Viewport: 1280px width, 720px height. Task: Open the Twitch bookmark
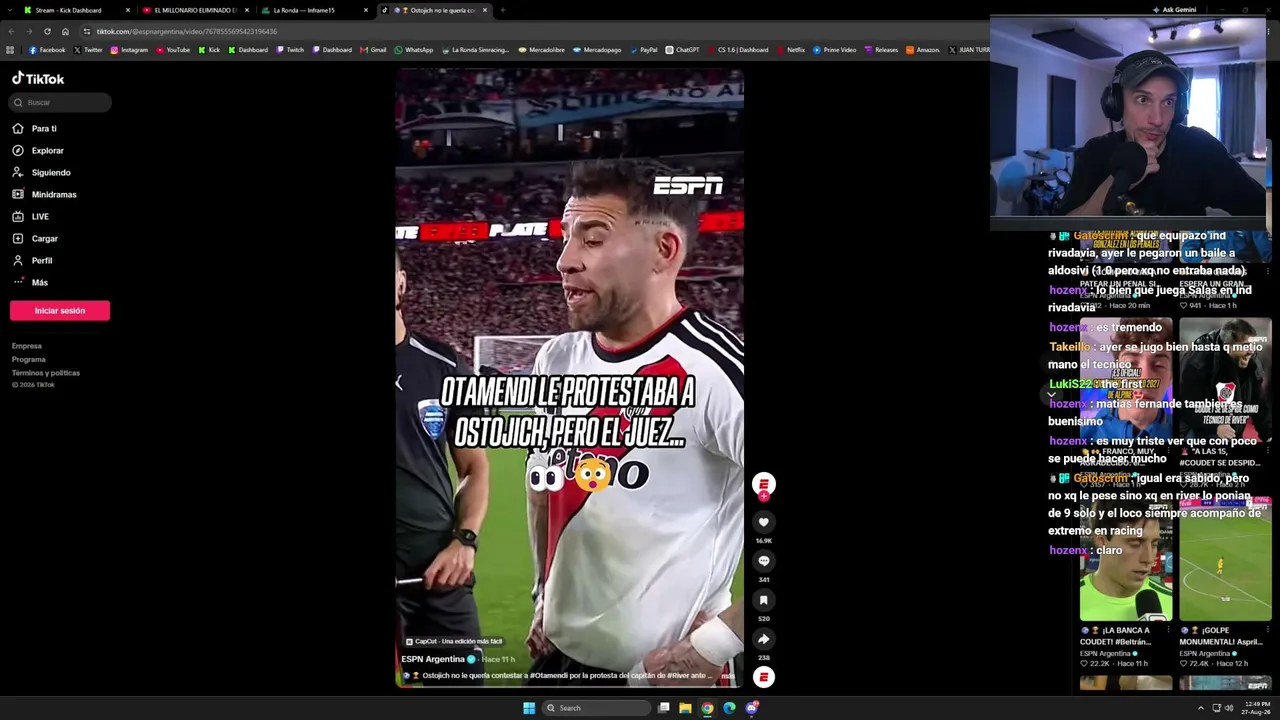tap(289, 50)
